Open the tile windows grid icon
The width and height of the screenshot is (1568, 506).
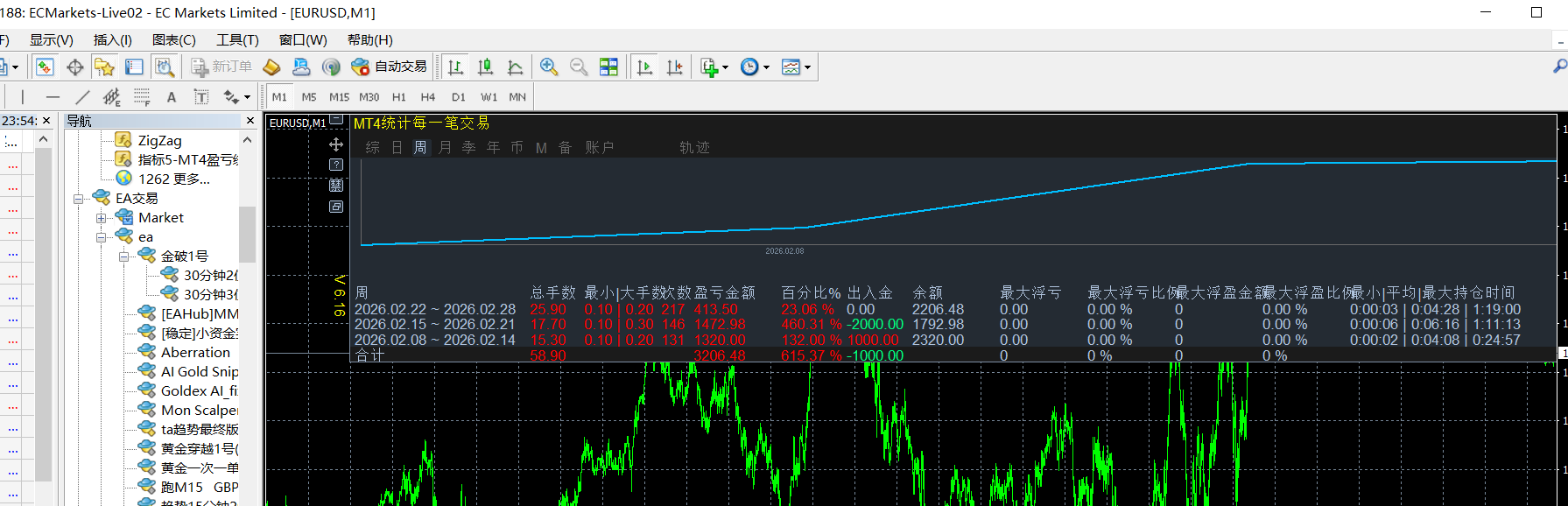pos(608,67)
